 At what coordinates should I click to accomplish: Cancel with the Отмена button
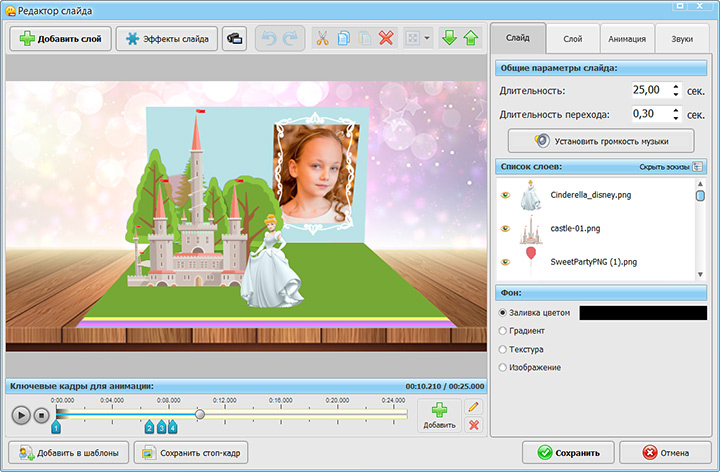665,453
